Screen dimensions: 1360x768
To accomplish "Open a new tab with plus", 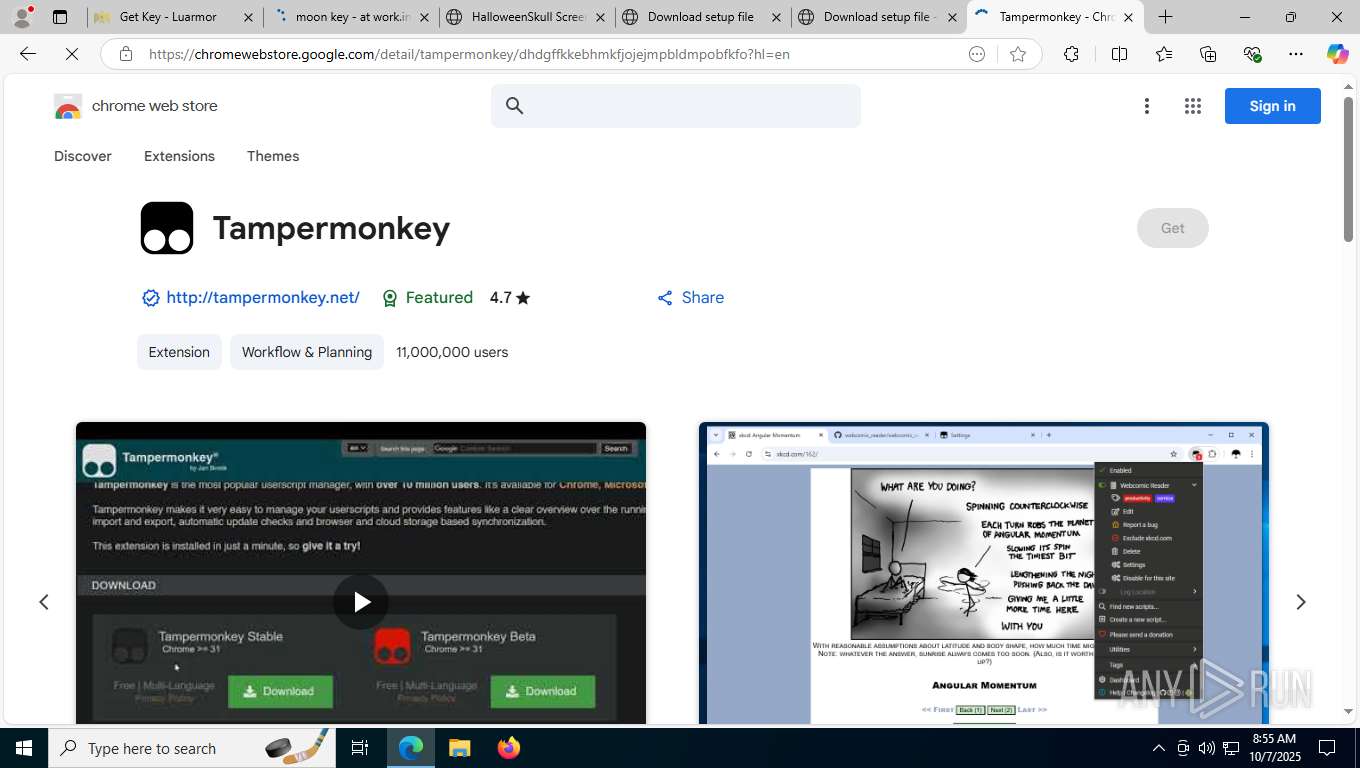I will 1165,17.
